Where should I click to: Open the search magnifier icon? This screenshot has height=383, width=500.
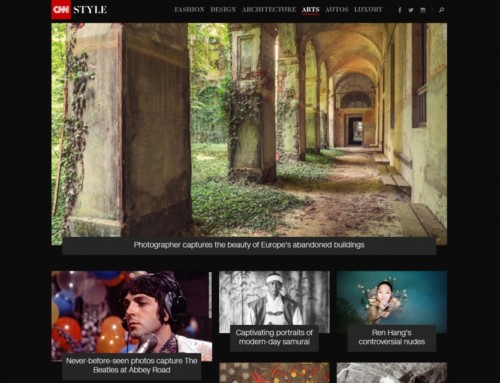(441, 10)
